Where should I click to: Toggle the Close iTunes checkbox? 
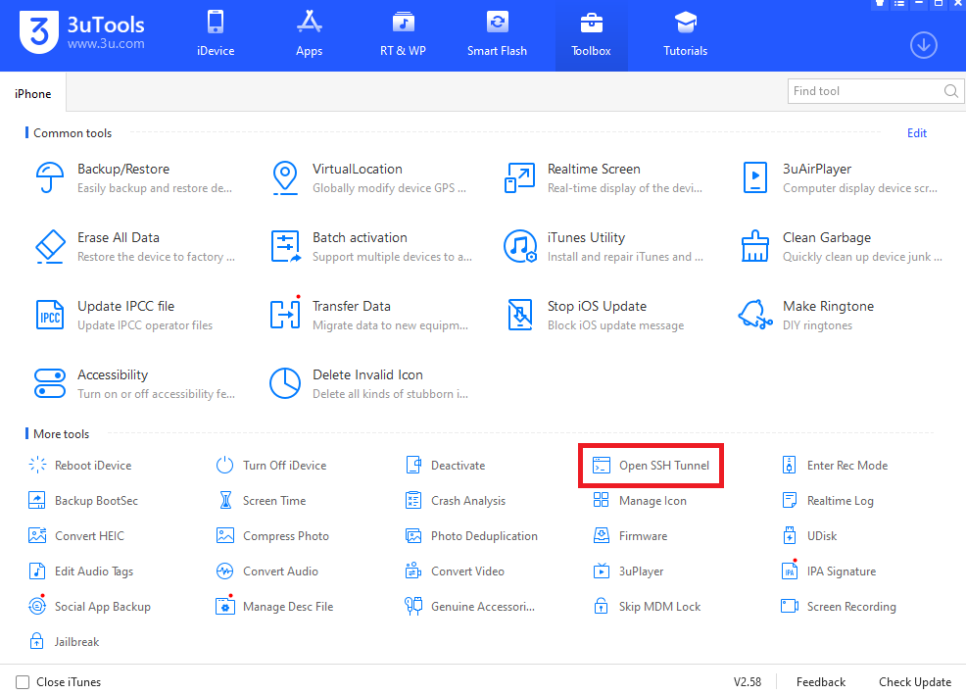pyautogui.click(x=23, y=682)
